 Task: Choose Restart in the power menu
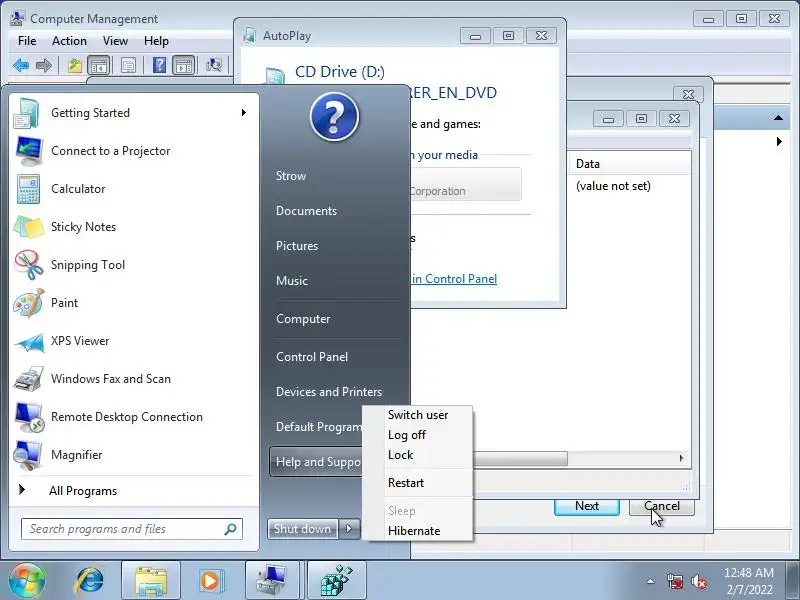pos(406,483)
